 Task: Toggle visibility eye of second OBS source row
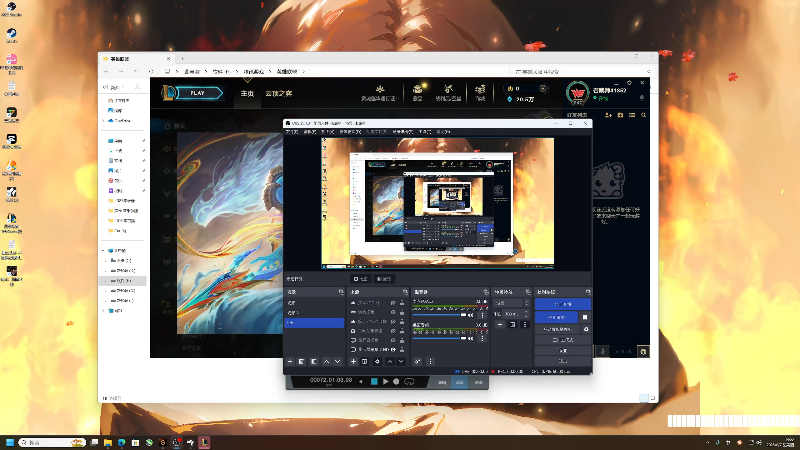click(x=393, y=312)
